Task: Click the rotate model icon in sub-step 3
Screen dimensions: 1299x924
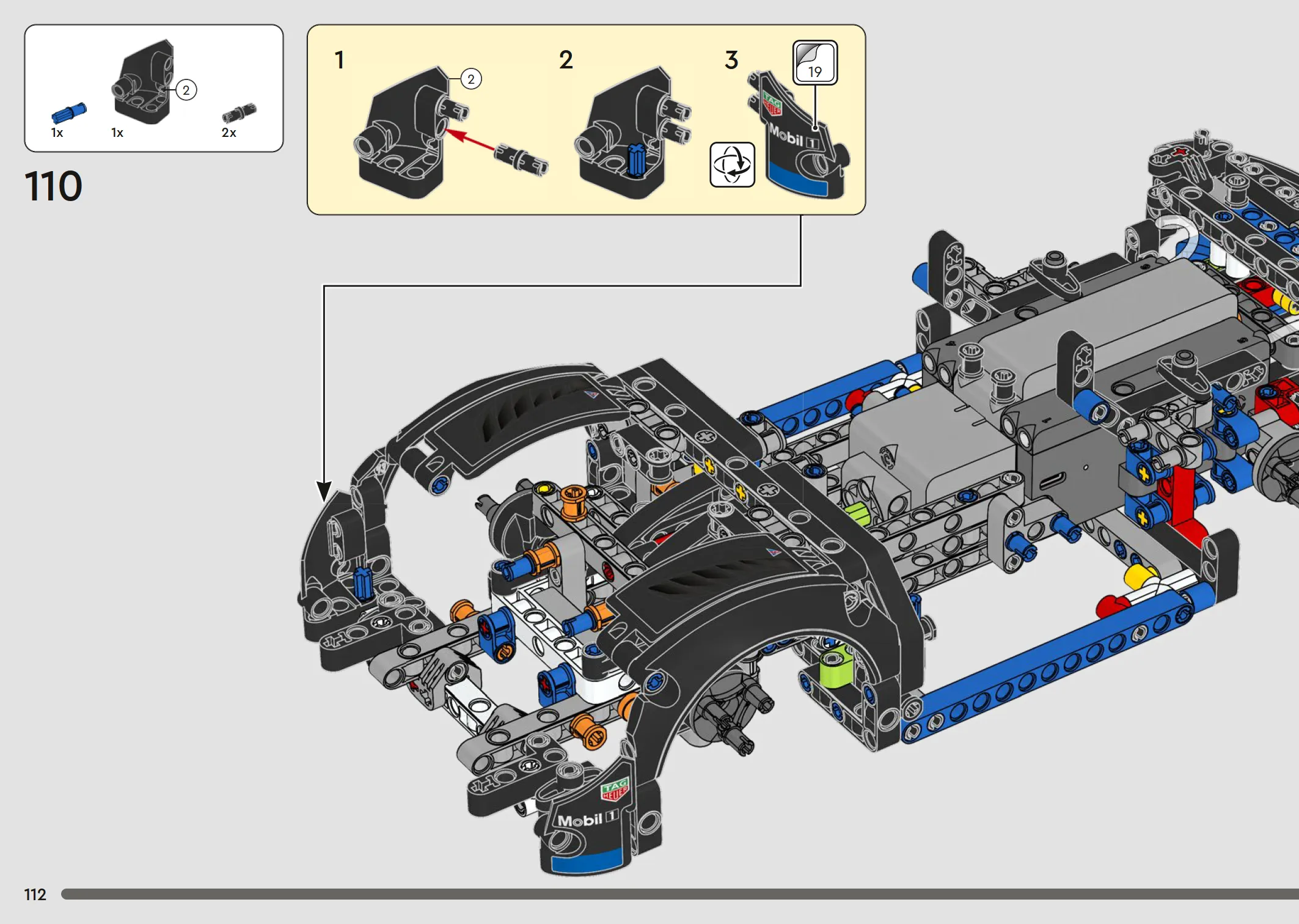Action: [732, 165]
